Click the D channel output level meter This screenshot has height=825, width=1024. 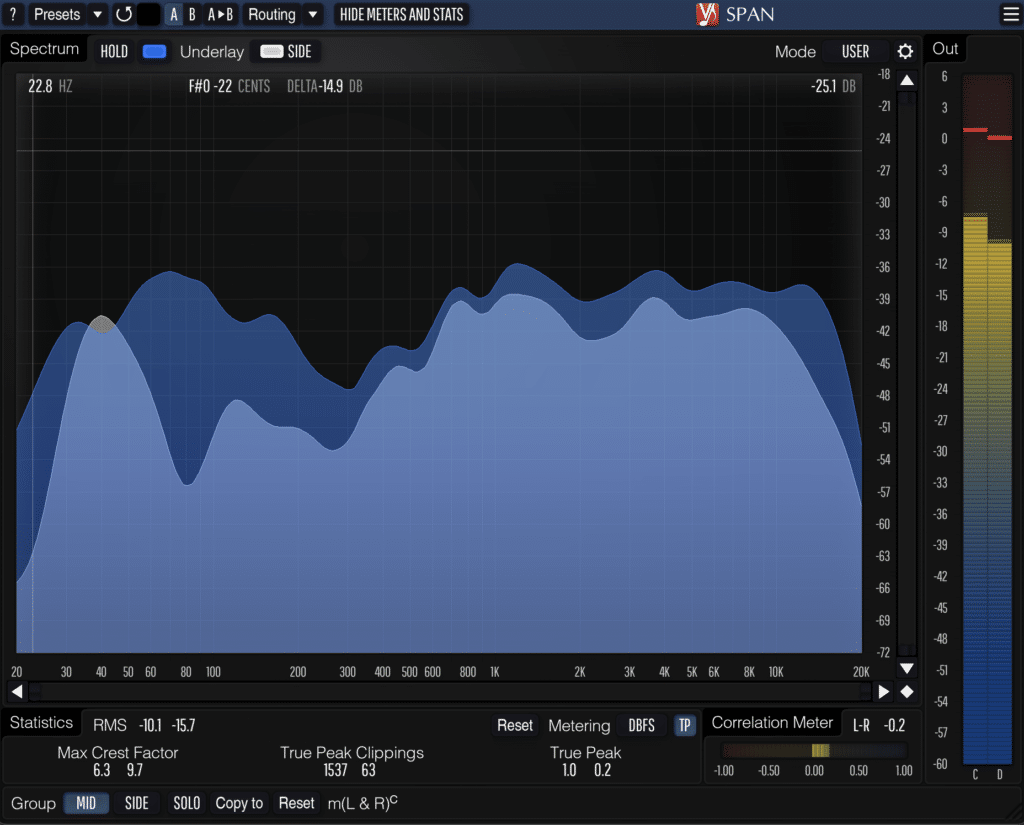click(1000, 419)
